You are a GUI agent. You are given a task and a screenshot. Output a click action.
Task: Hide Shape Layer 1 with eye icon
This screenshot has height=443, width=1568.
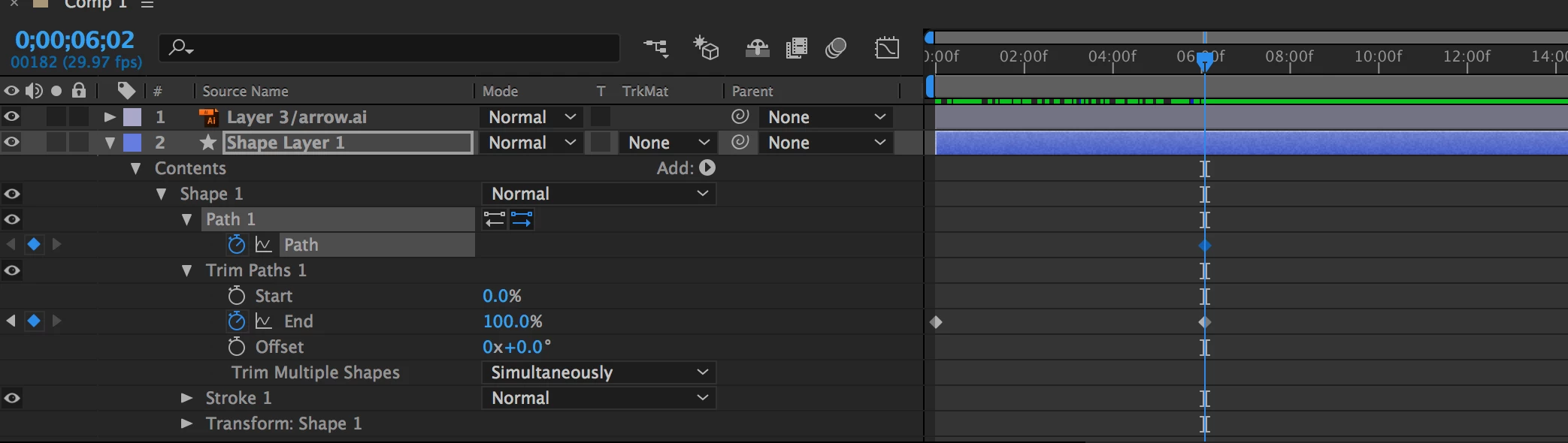click(12, 142)
